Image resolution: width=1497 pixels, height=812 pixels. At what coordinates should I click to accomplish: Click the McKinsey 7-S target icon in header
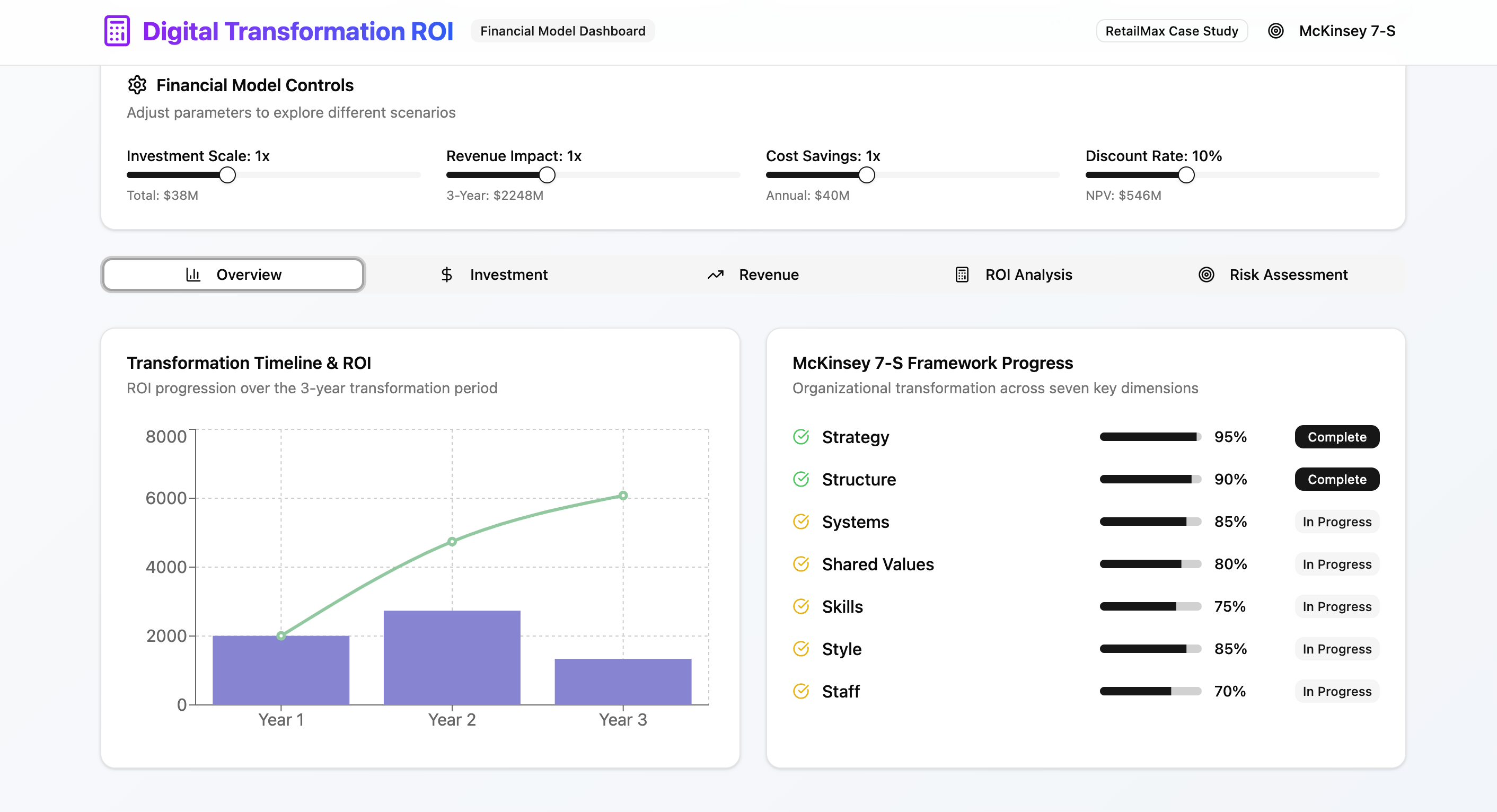1275,31
